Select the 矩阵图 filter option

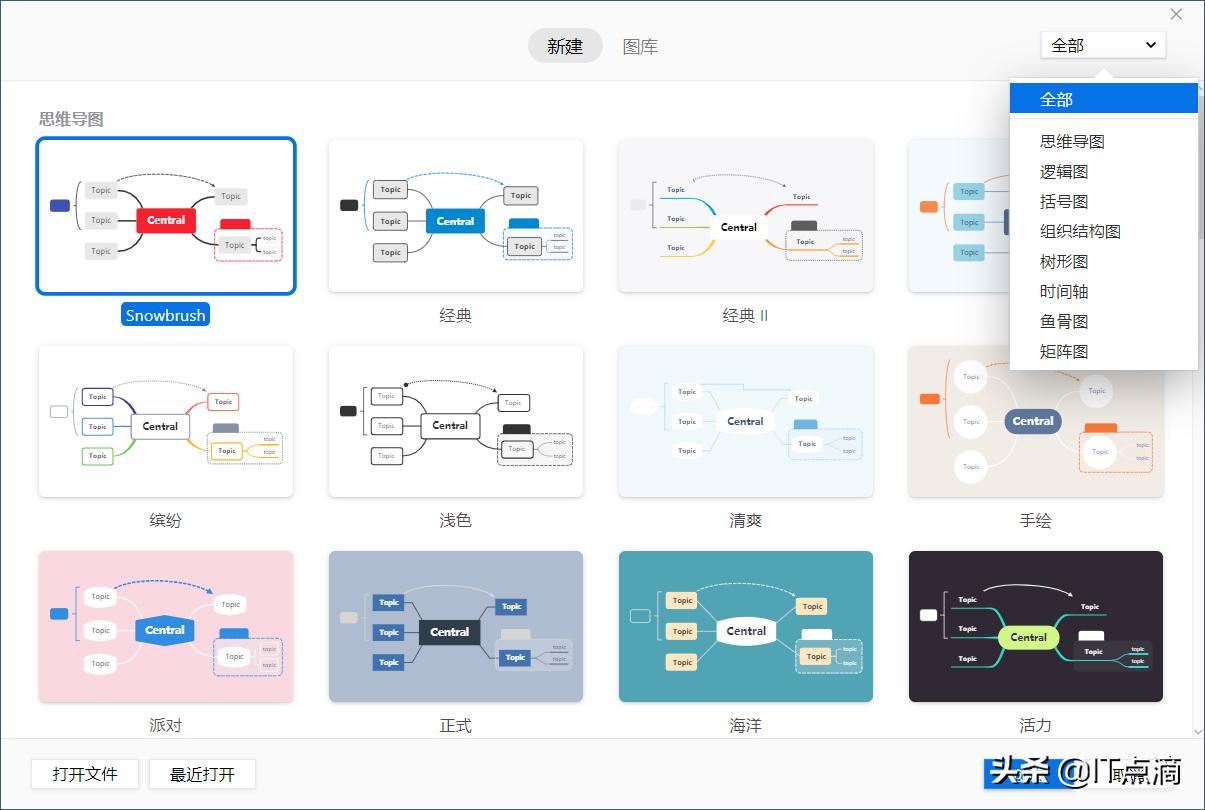[1064, 351]
